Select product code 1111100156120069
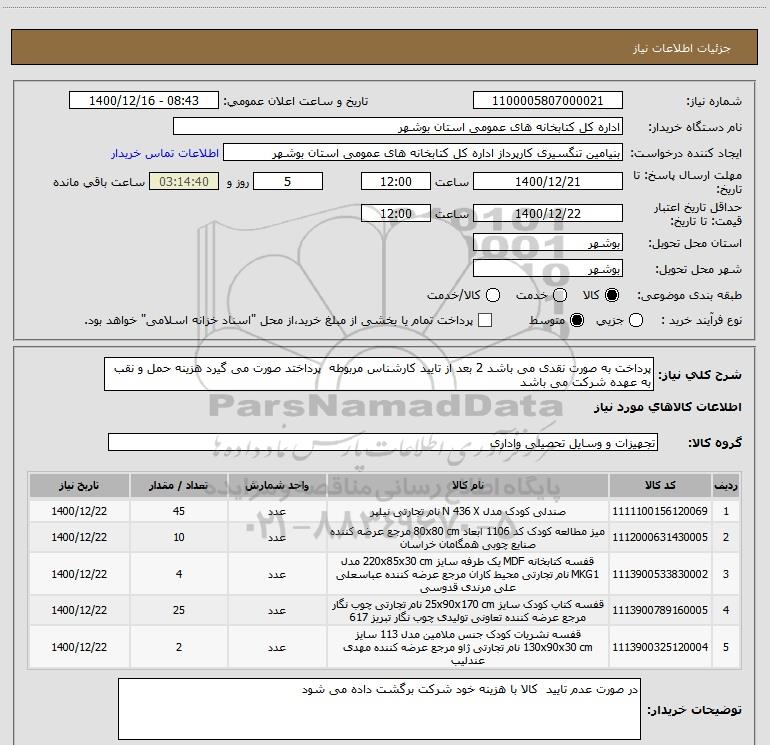The image size is (770, 745). pos(660,511)
